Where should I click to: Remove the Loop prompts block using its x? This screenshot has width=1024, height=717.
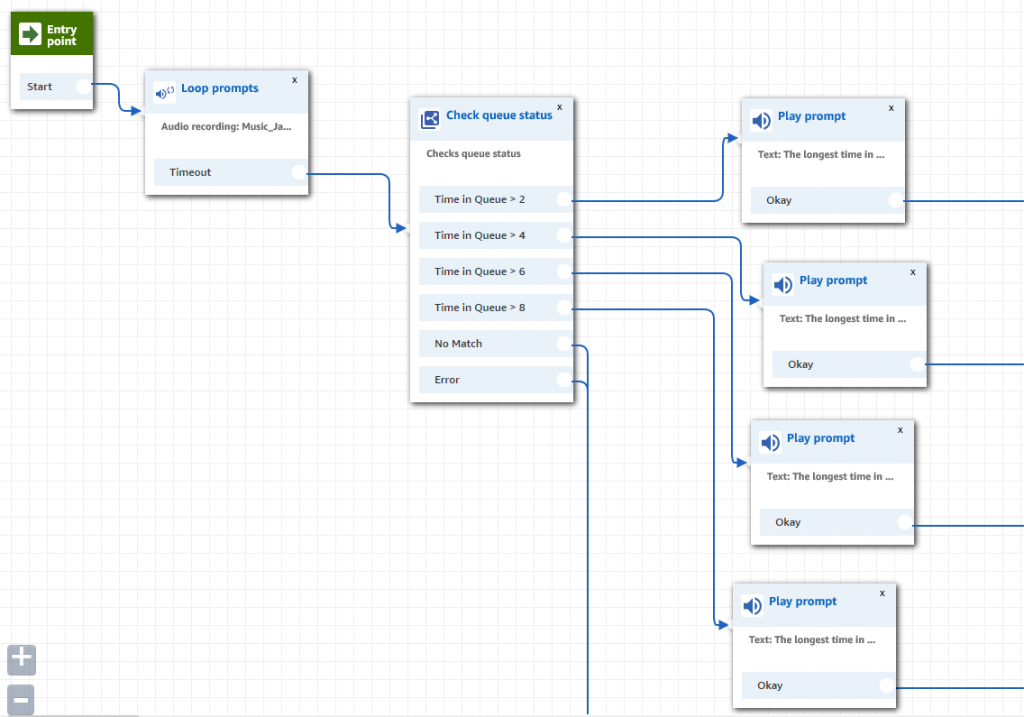294,79
